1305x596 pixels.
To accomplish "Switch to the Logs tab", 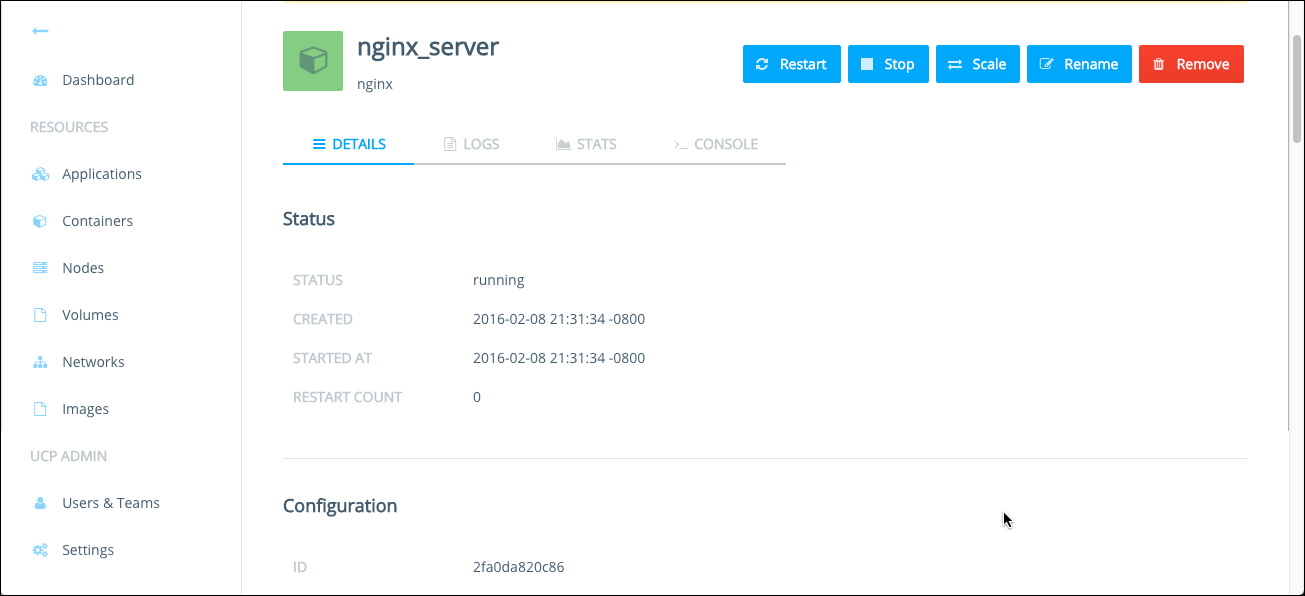I will pos(471,144).
